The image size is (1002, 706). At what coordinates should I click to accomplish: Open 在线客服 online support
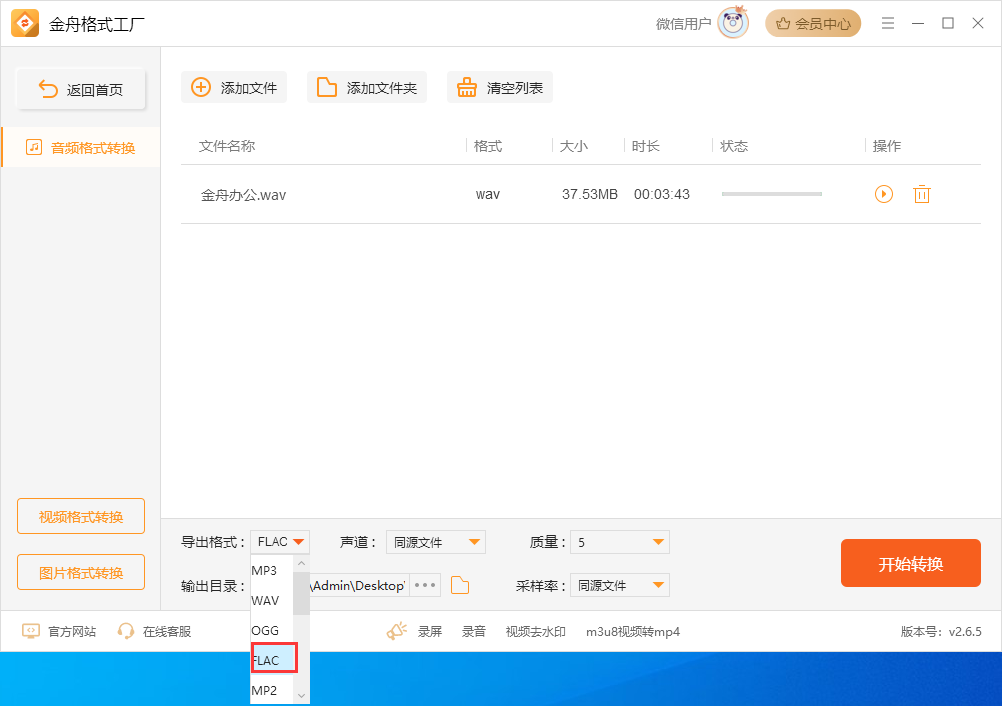[x=167, y=631]
